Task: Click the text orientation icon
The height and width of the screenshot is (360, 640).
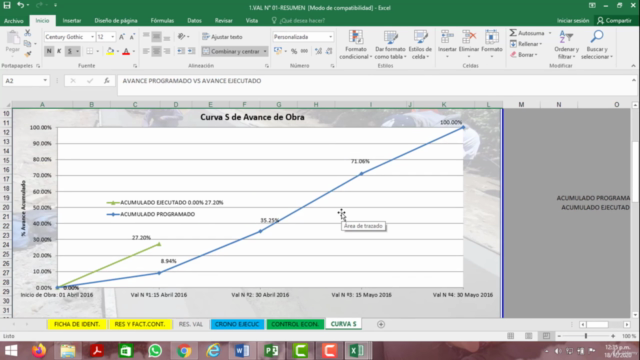Action: 182,37
